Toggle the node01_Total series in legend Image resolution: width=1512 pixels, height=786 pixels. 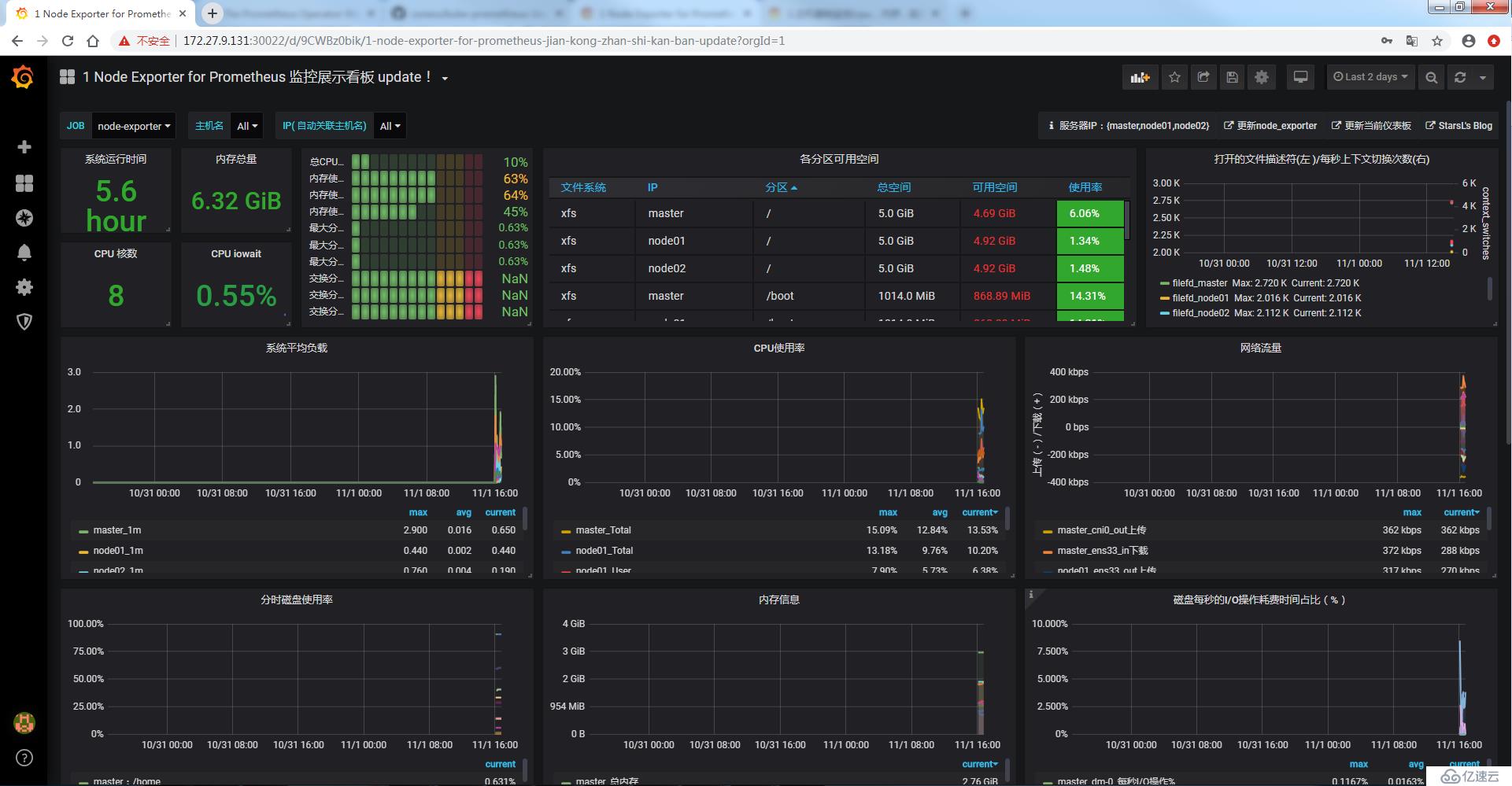click(604, 551)
